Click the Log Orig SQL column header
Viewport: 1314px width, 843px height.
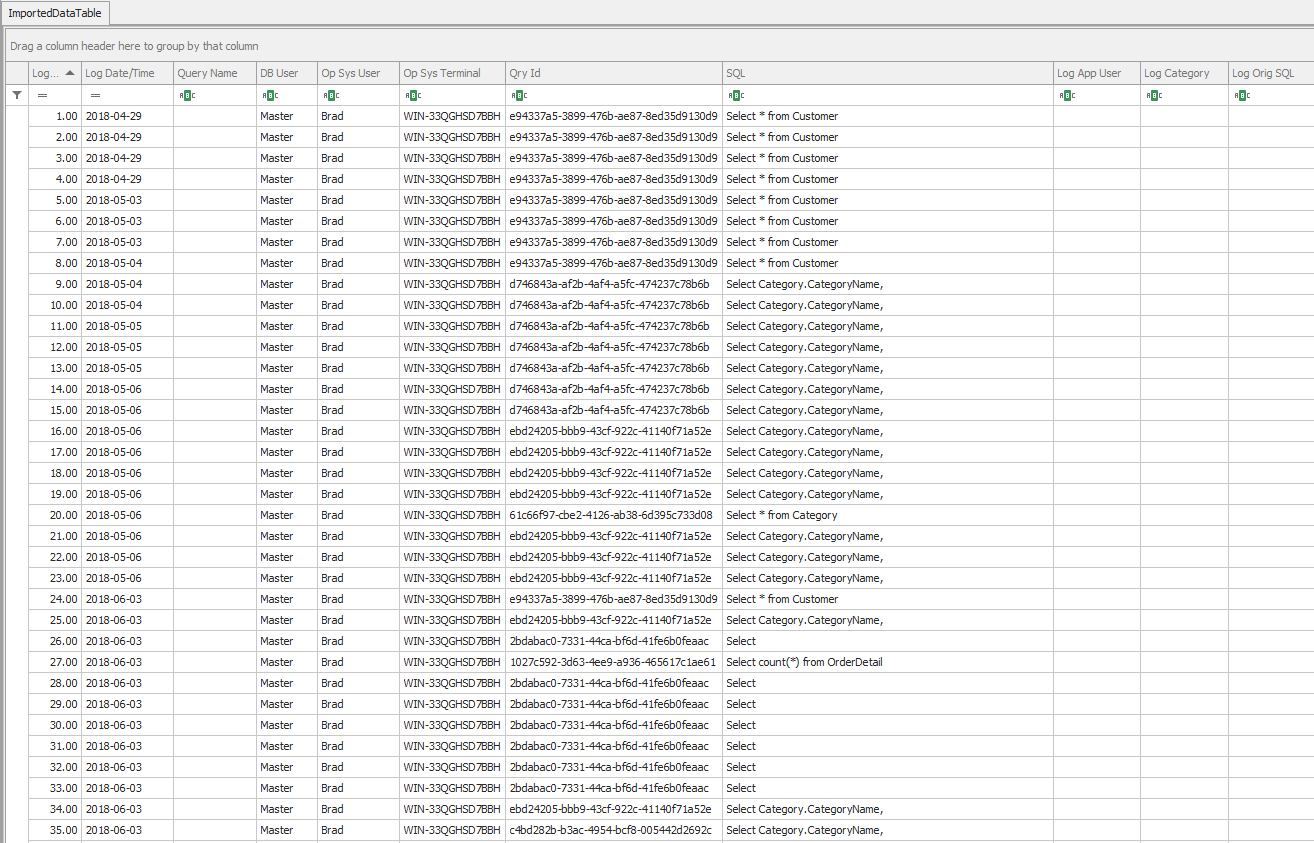pyautogui.click(x=1269, y=73)
